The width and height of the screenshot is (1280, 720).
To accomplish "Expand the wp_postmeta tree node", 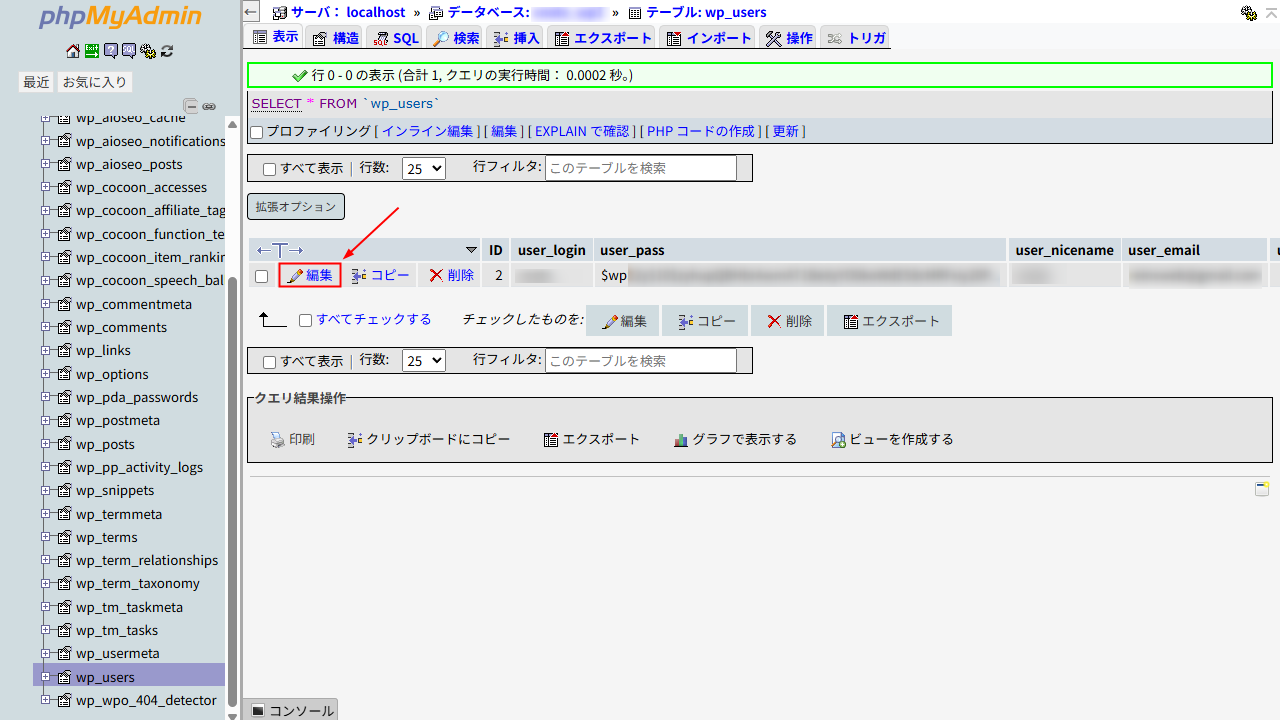I will click(x=46, y=420).
